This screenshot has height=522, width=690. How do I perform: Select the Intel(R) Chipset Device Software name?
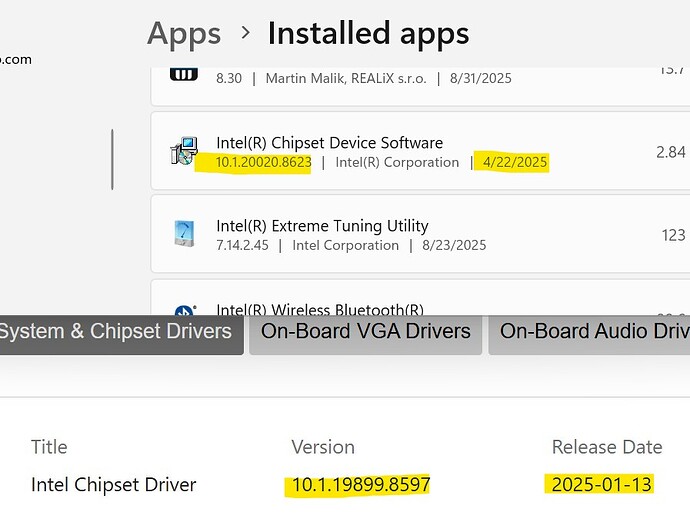click(x=329, y=143)
